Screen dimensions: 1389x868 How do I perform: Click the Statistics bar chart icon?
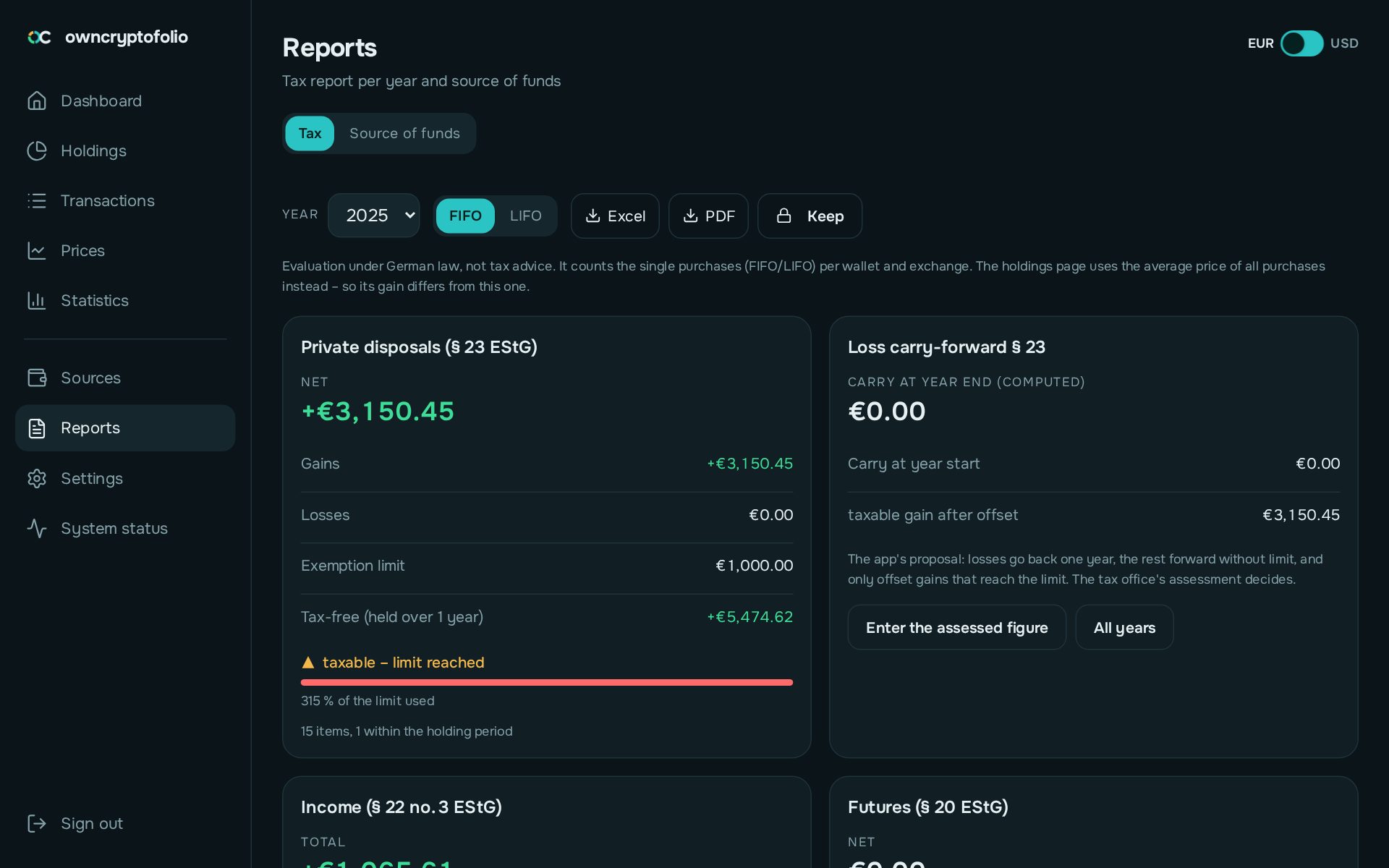37,300
